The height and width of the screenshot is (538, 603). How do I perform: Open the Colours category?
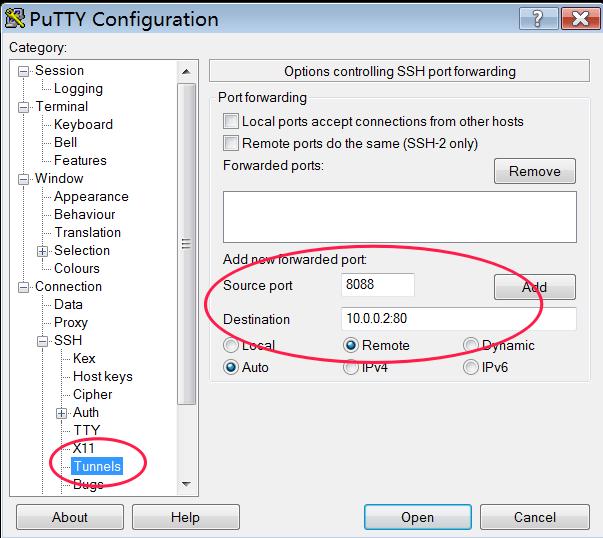point(77,268)
